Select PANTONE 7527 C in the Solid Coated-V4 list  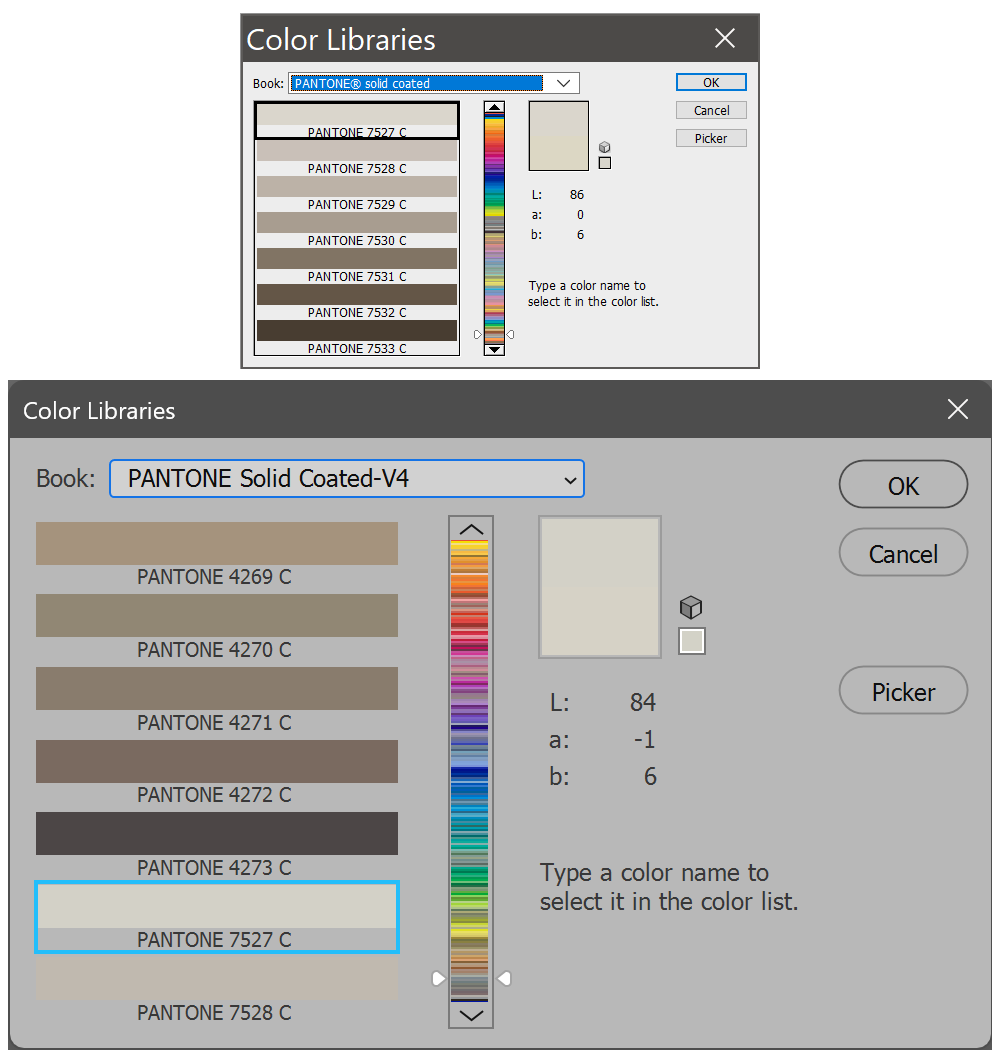click(217, 917)
